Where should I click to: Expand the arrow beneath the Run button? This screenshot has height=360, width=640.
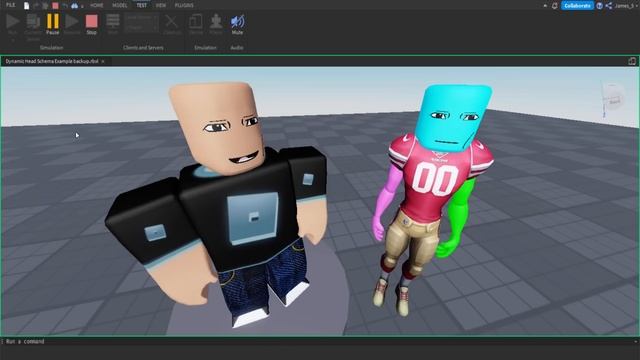[x=13, y=40]
